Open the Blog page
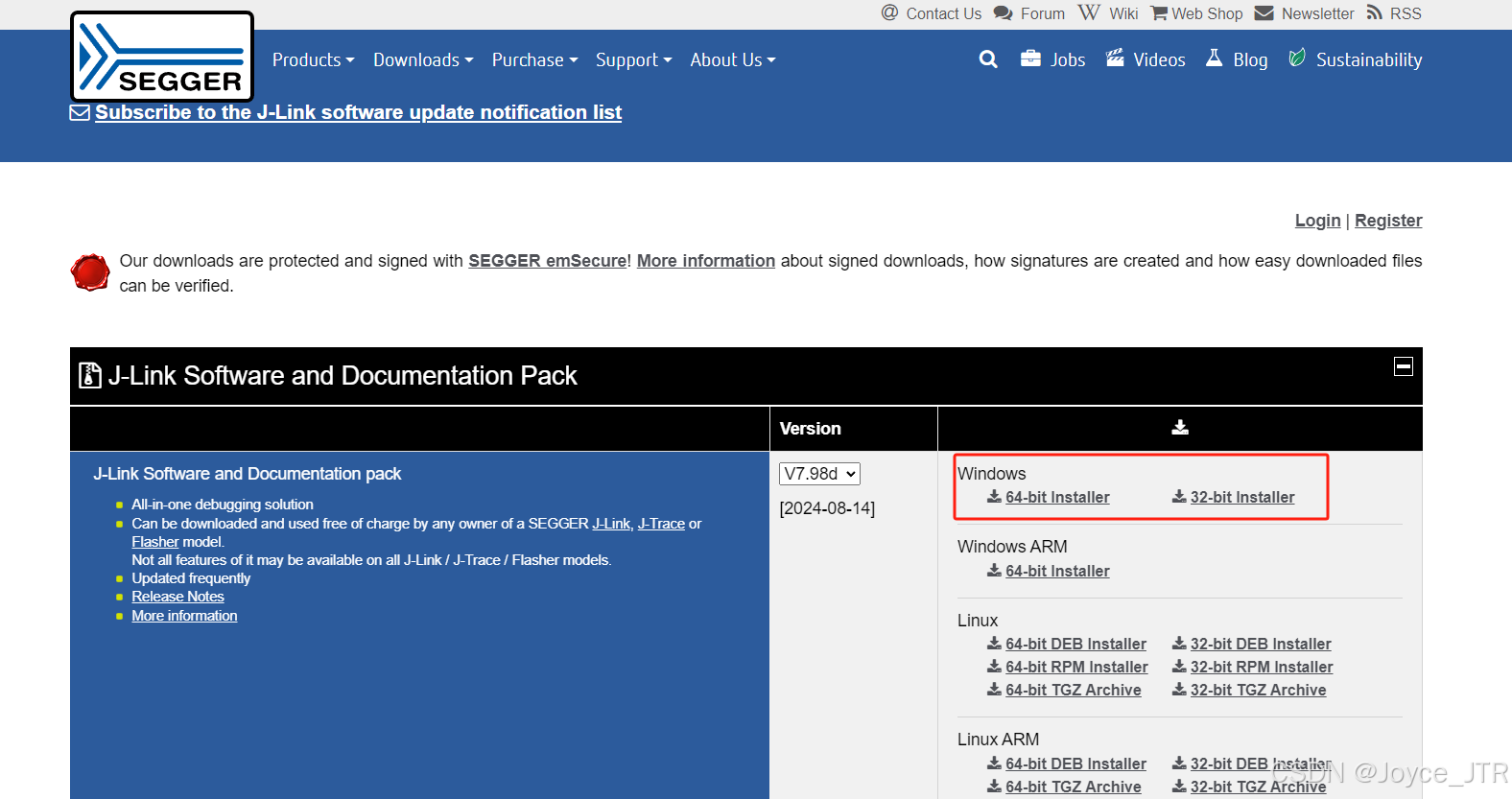This screenshot has height=799, width=1512. click(1250, 59)
